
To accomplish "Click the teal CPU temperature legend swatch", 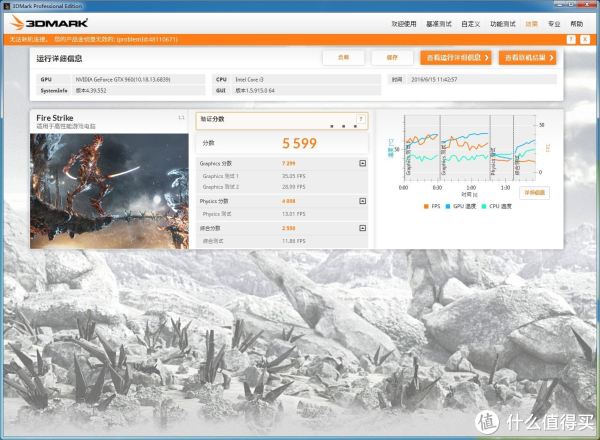I will point(484,206).
